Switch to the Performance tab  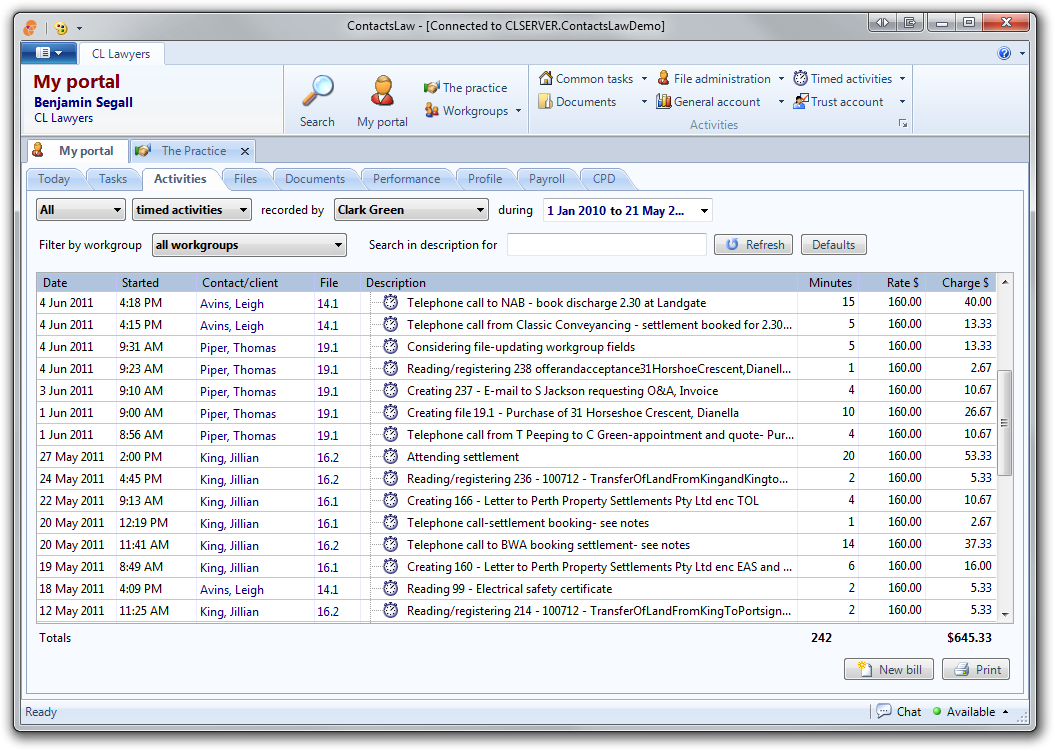coord(406,179)
